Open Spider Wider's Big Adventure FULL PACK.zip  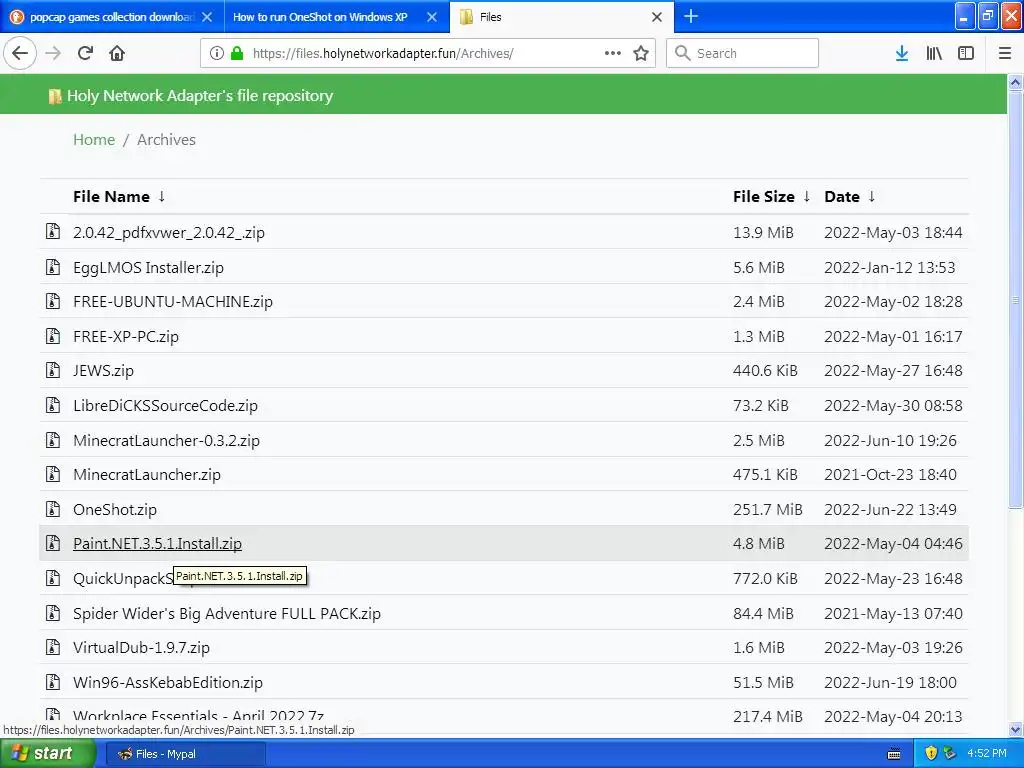pos(227,613)
